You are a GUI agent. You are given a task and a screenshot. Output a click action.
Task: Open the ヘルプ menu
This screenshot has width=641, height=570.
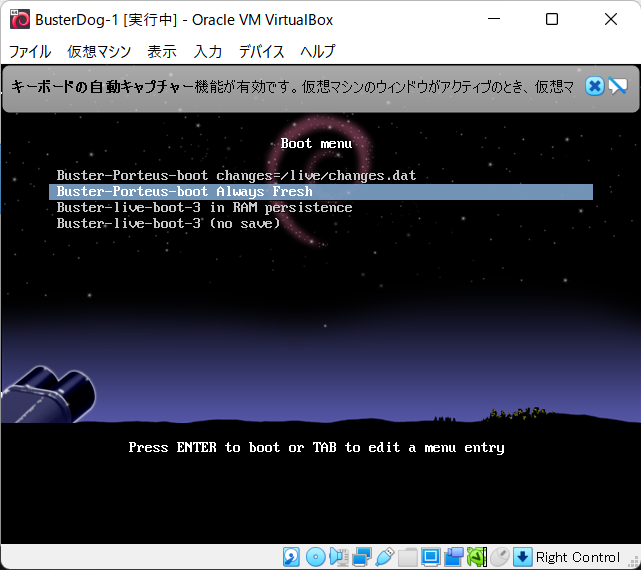[318, 52]
